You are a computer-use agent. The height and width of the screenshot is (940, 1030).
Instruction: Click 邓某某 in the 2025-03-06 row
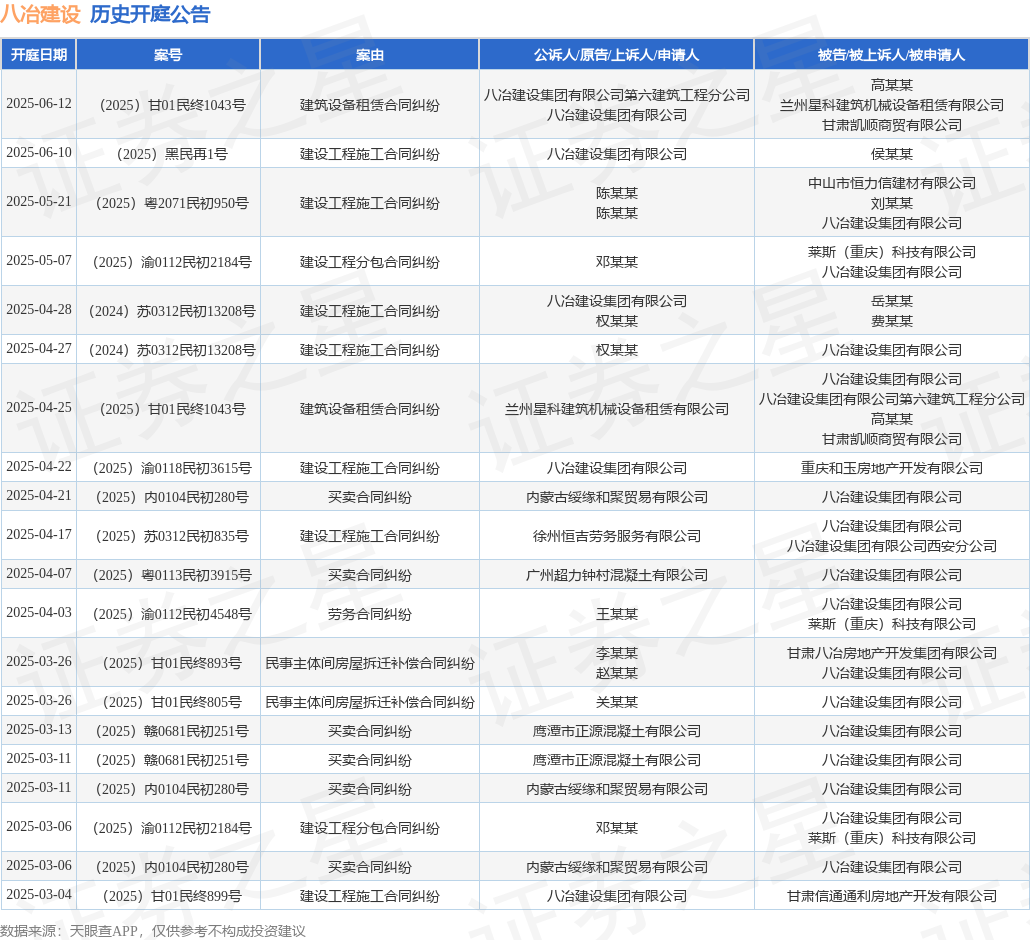click(616, 828)
